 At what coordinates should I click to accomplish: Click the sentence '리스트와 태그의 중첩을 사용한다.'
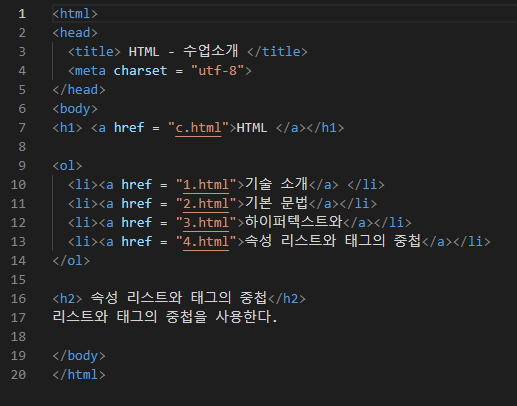pyautogui.click(x=165, y=317)
